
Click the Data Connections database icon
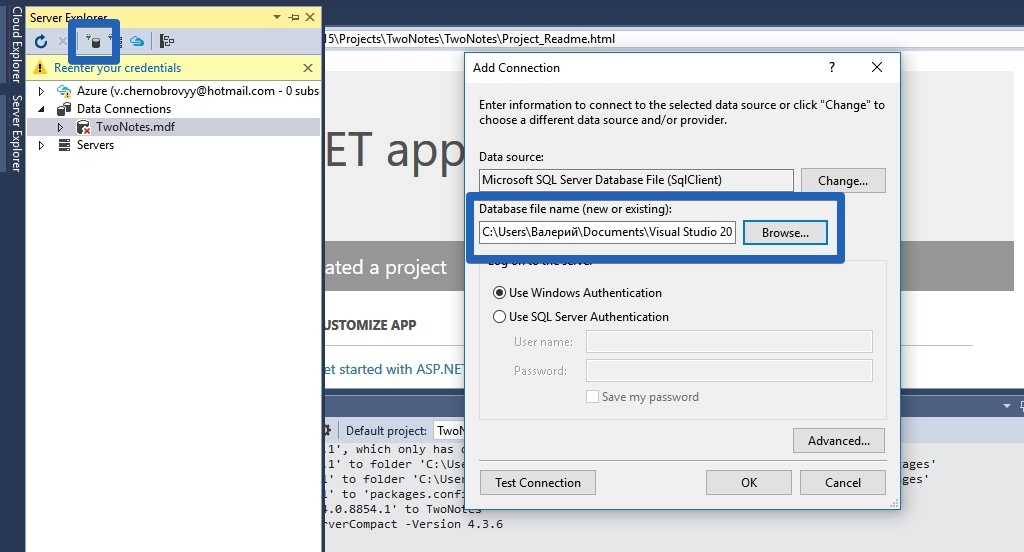[64, 109]
